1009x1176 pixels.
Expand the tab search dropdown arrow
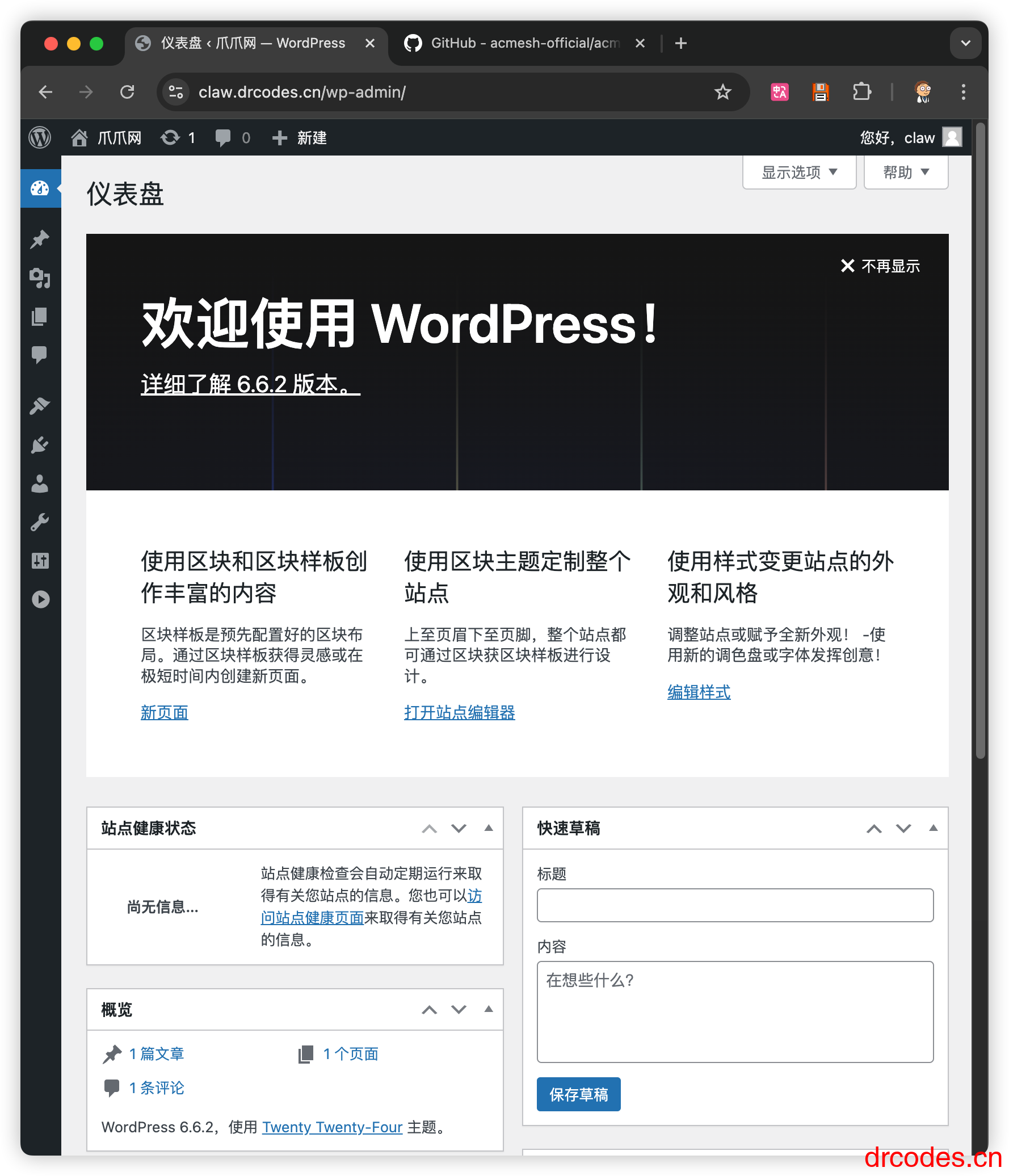(965, 43)
